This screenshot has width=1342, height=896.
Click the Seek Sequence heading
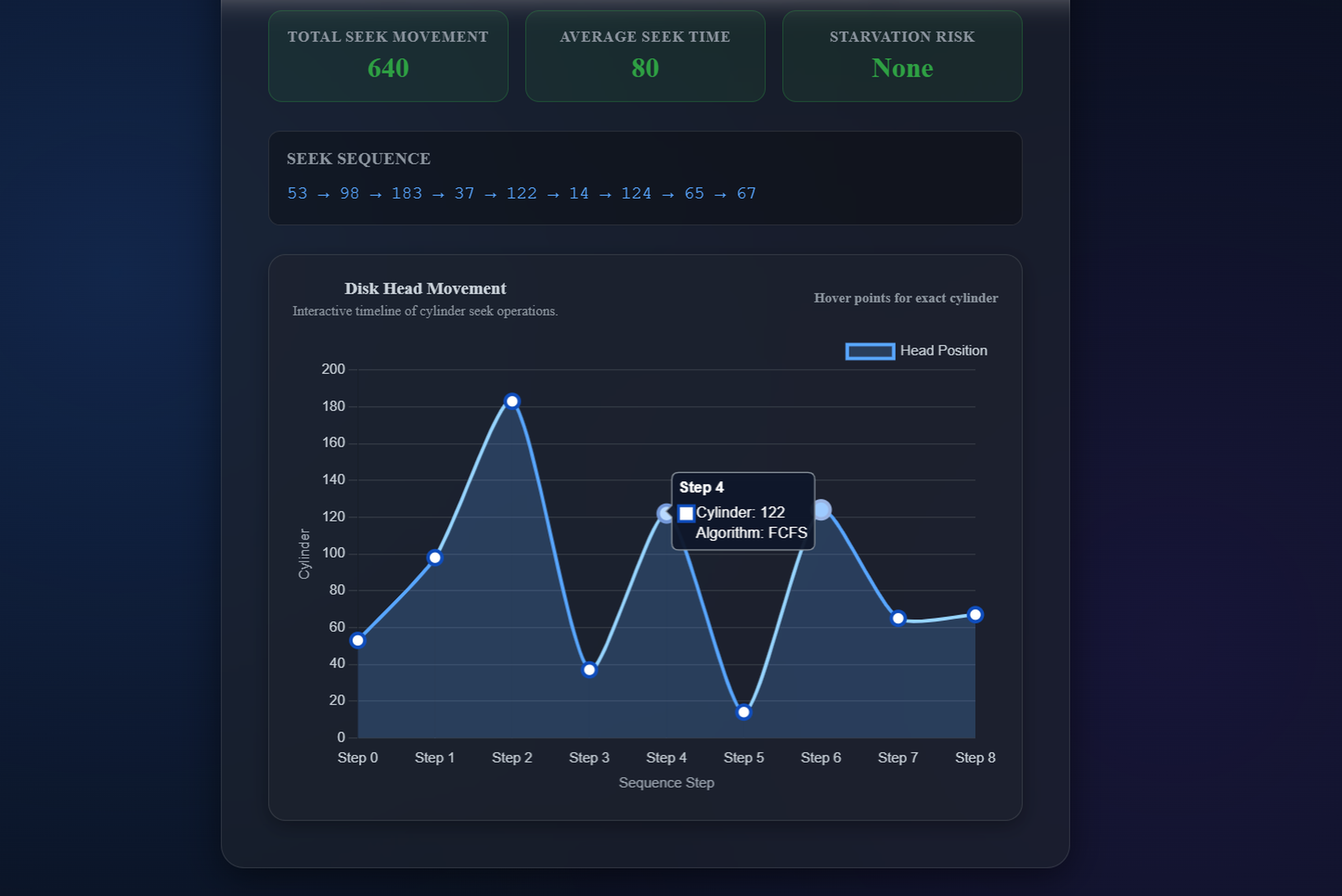(x=358, y=158)
